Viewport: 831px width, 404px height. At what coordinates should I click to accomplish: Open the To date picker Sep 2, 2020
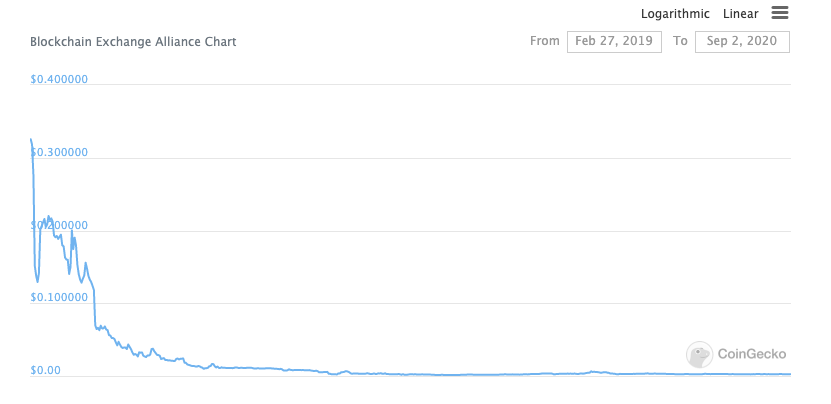click(742, 42)
